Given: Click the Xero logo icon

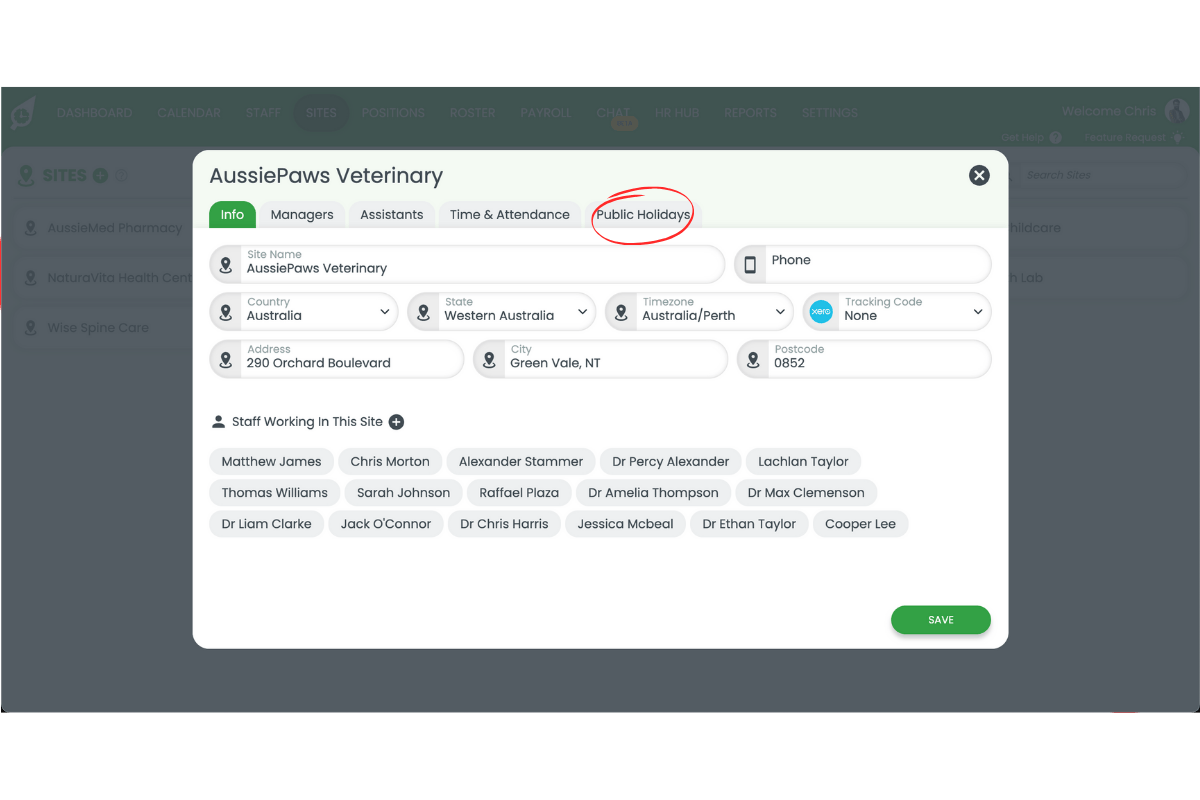Looking at the screenshot, I should (x=821, y=312).
